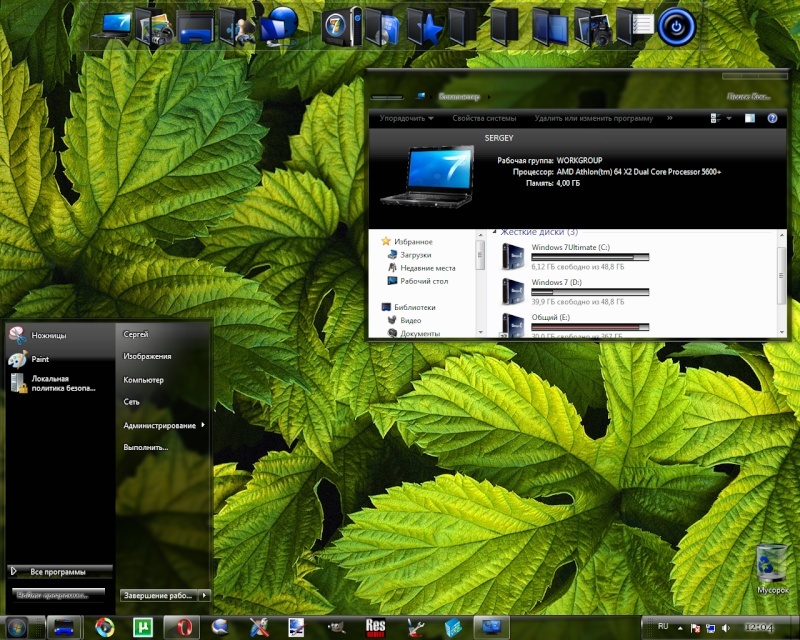
Task: Open the laptop Computer icon in the top dock
Action: click(x=112, y=27)
